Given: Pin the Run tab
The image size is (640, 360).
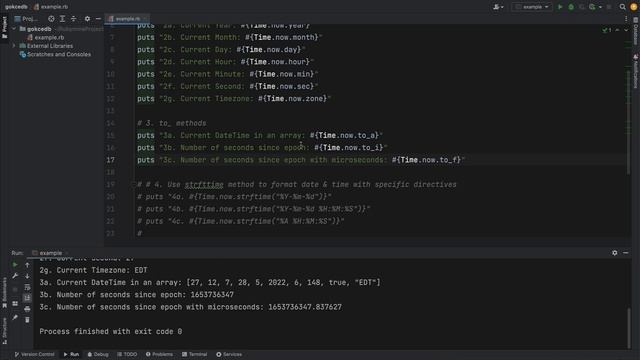Looking at the screenshot, I should [15, 317].
